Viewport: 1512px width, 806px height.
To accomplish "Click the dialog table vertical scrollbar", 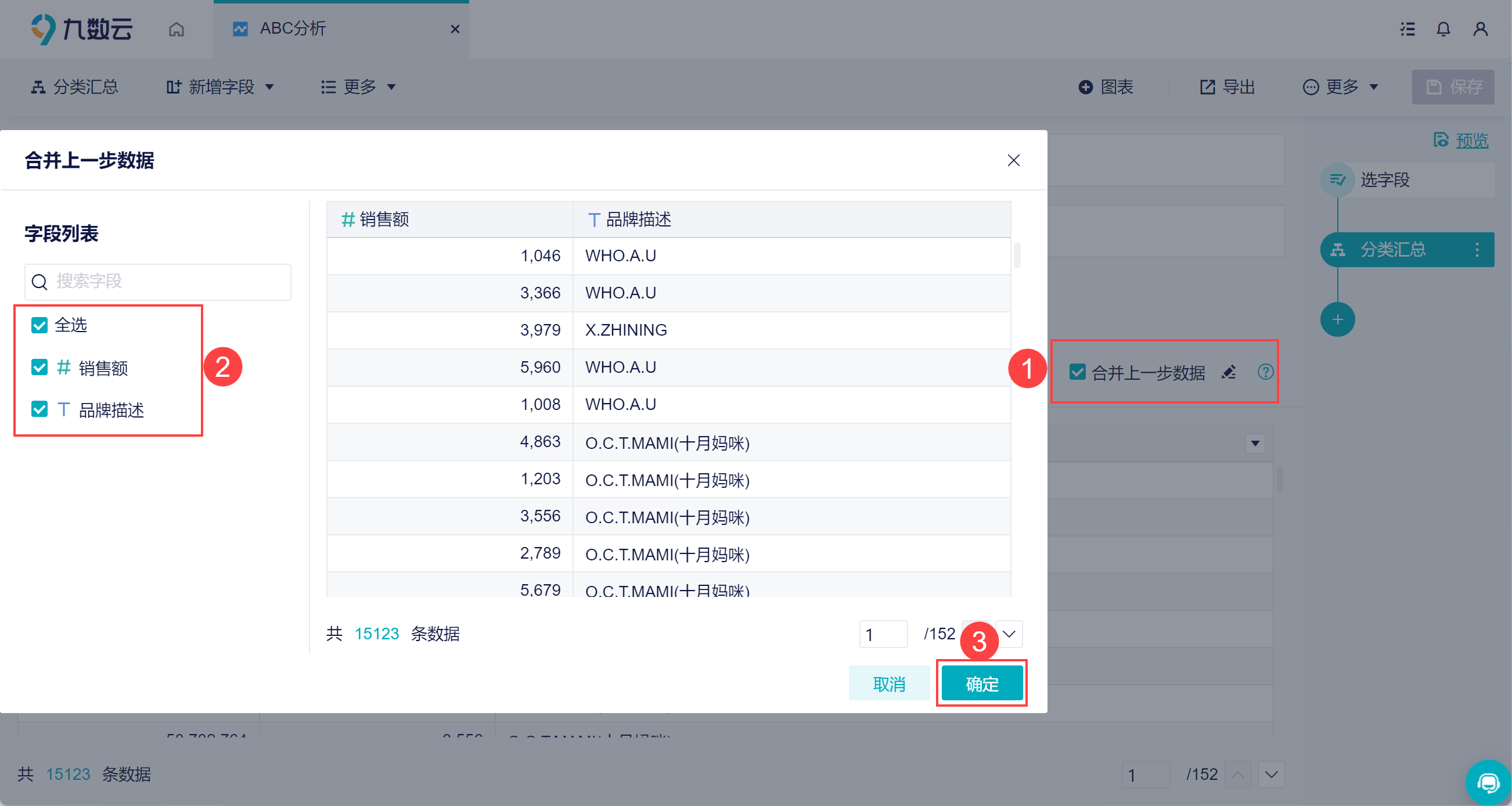I will [1017, 256].
